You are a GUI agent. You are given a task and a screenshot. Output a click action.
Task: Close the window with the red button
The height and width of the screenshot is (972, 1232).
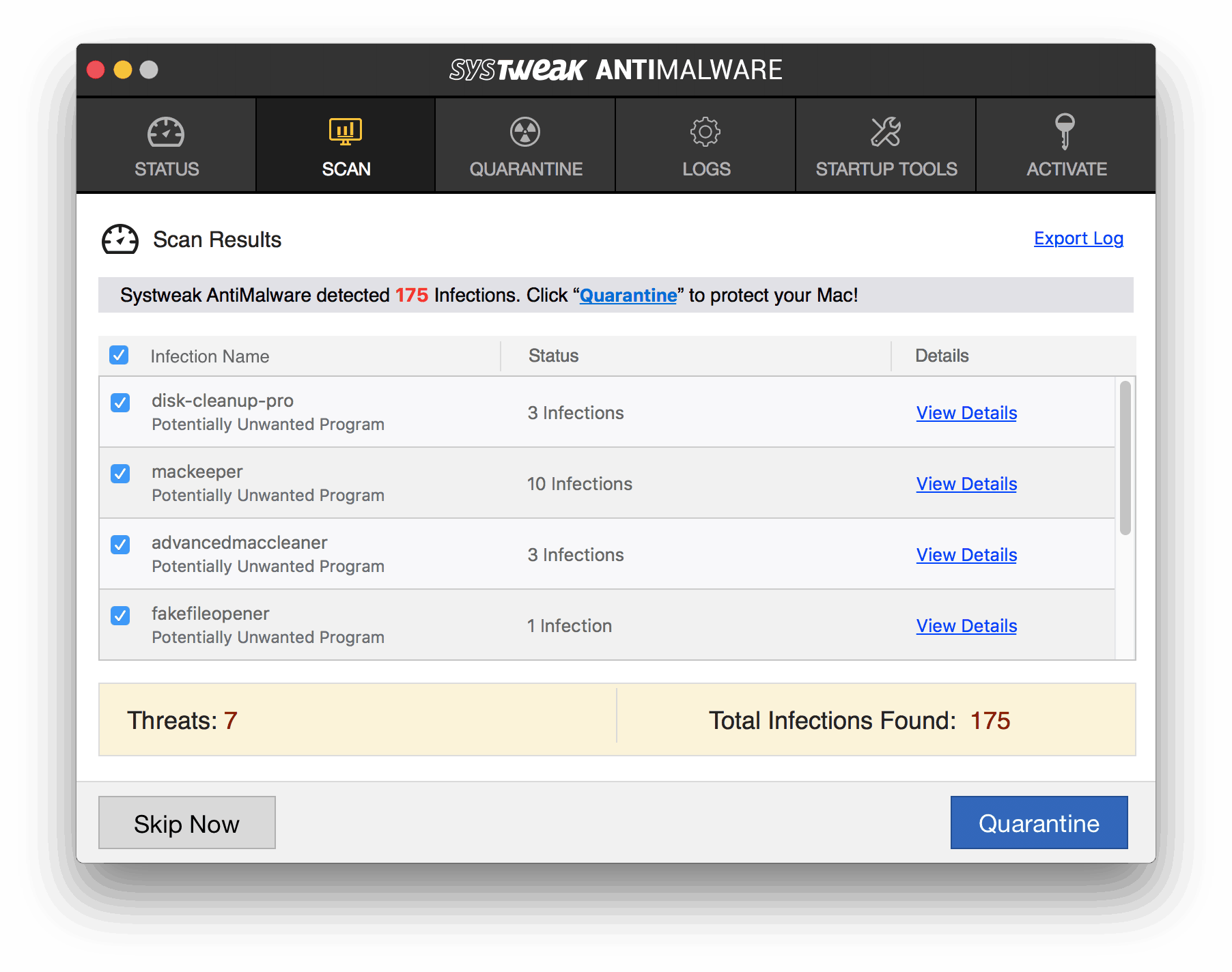[96, 70]
